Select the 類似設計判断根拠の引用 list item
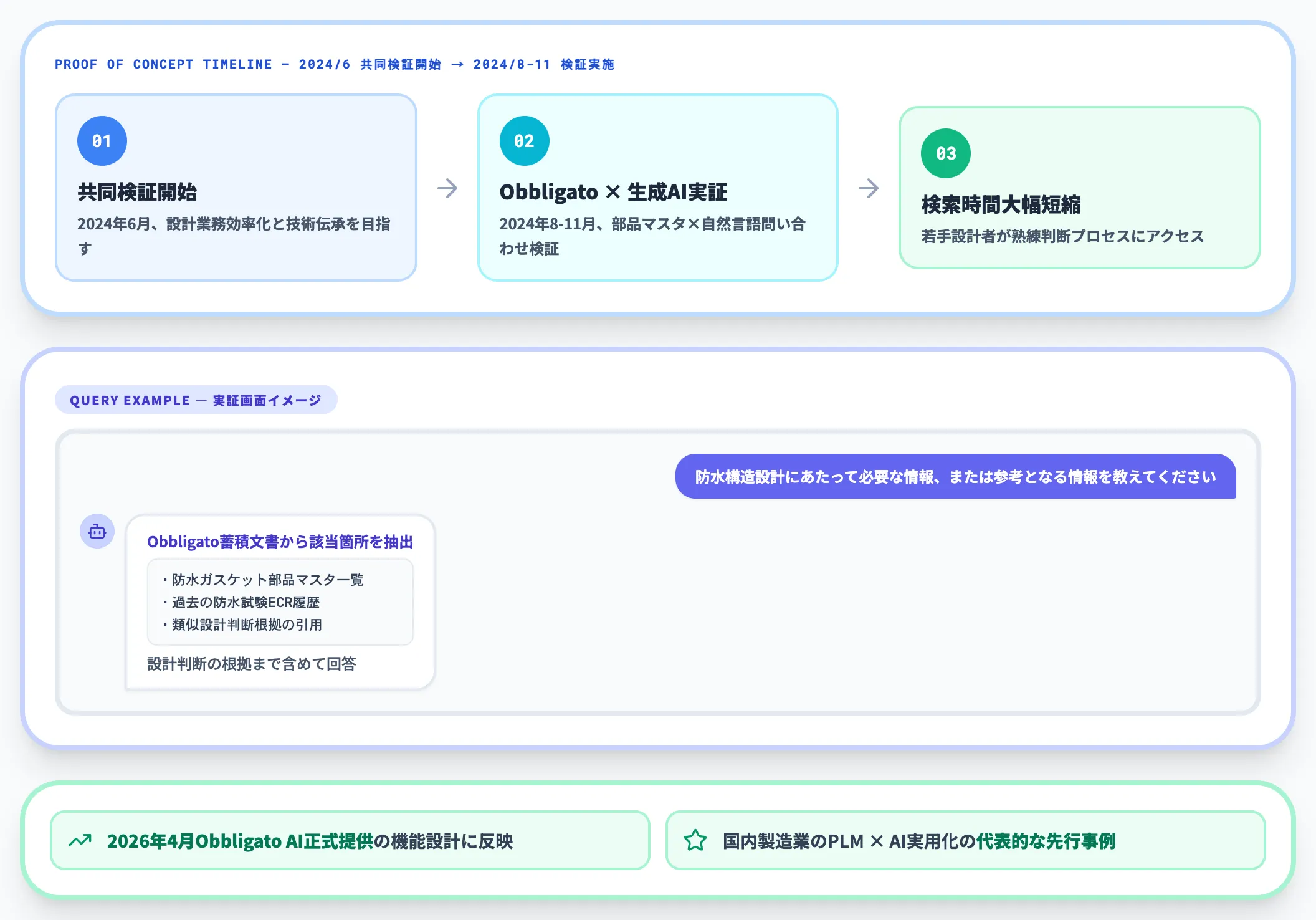The image size is (1316, 920). pos(242,625)
